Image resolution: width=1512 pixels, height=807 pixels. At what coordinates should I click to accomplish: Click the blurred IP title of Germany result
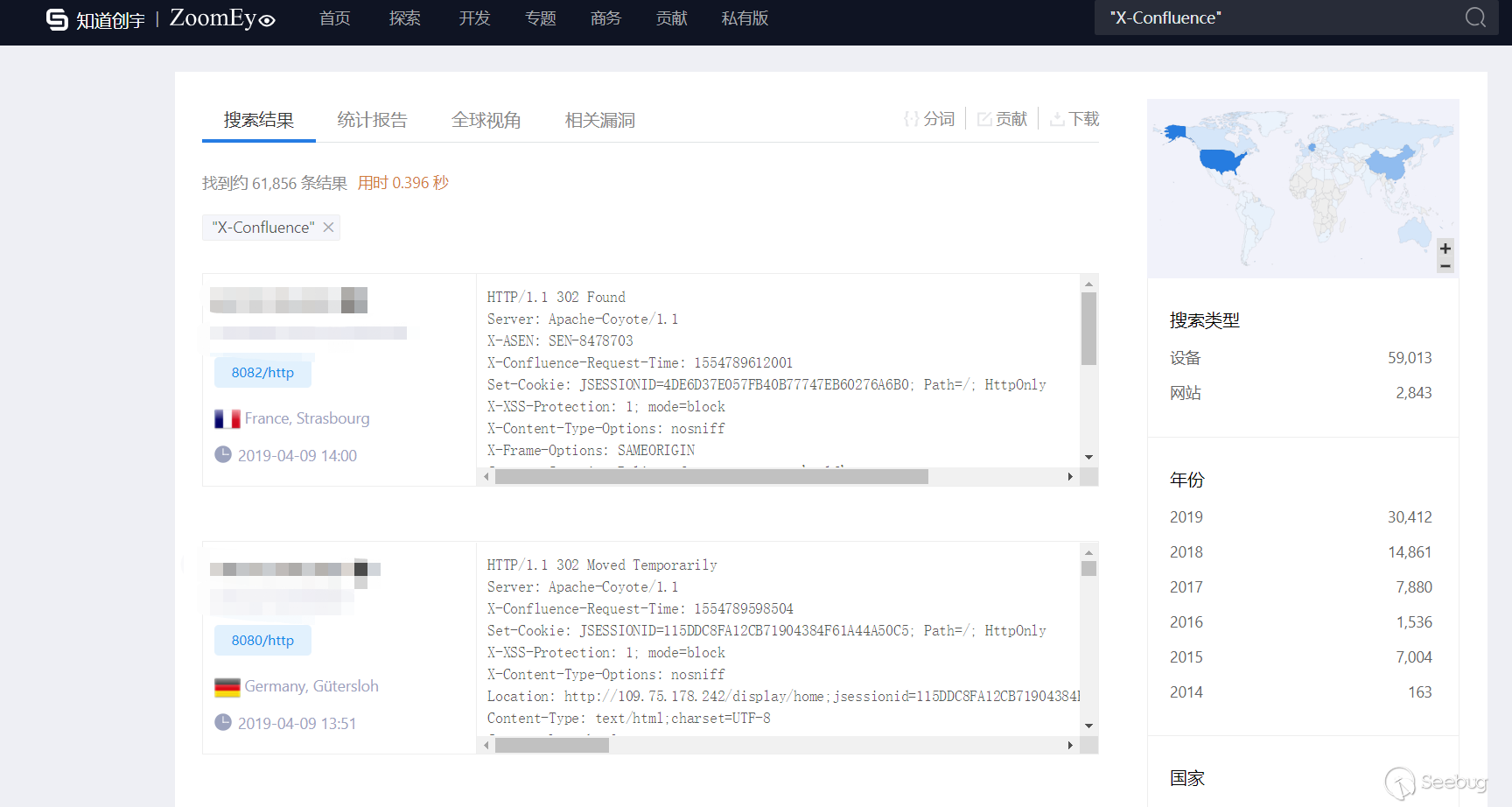(295, 569)
